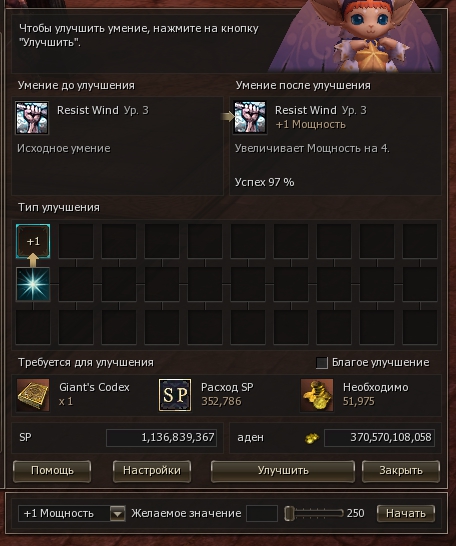Click the Resist Wind icon before improvement
The height and width of the screenshot is (546, 456).
32,118
